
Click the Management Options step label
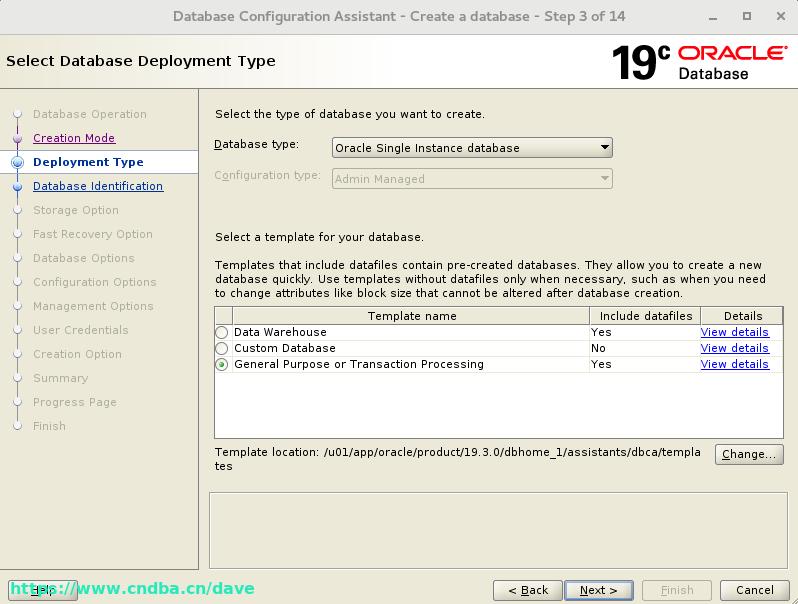(x=93, y=306)
